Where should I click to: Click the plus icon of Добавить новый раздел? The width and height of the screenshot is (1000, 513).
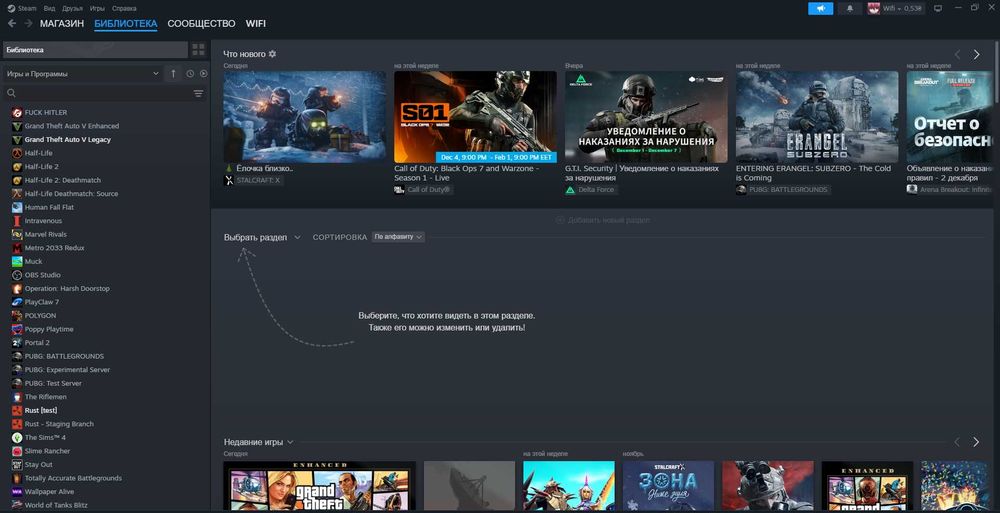coord(560,220)
